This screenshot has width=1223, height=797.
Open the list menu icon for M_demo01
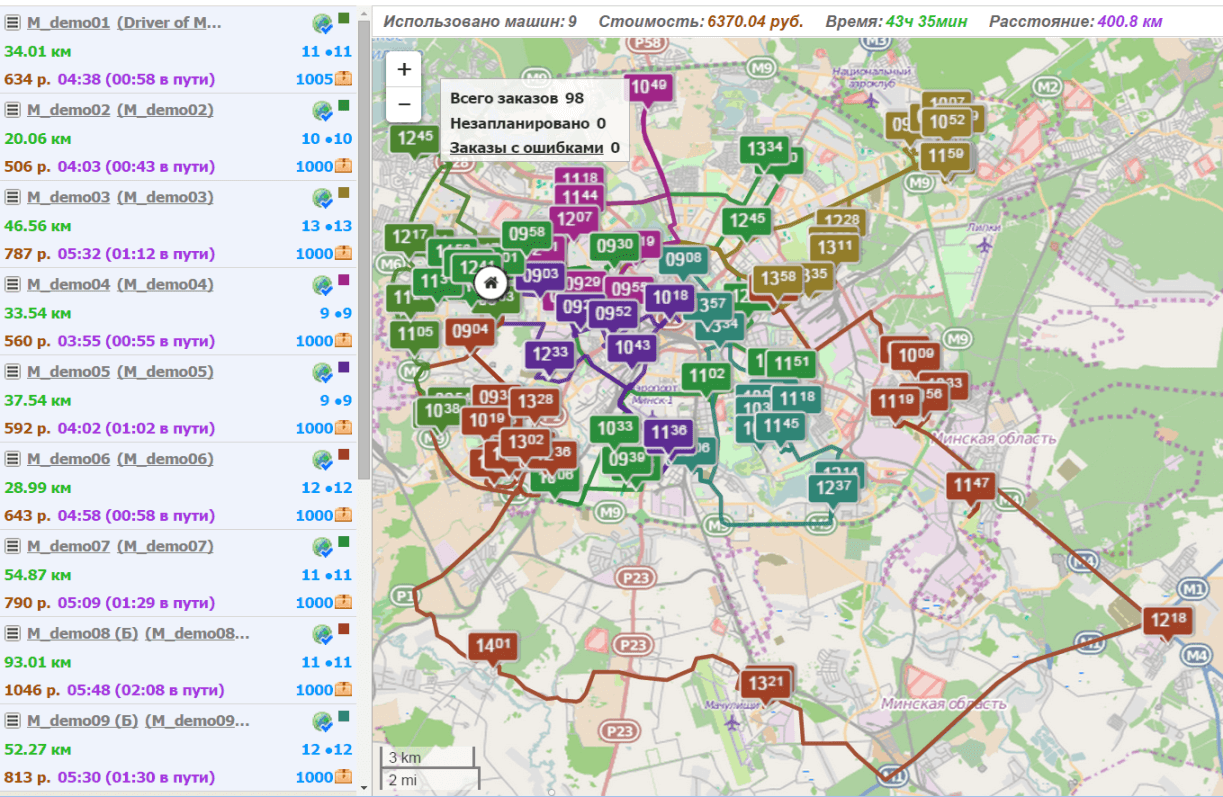[x=13, y=22]
